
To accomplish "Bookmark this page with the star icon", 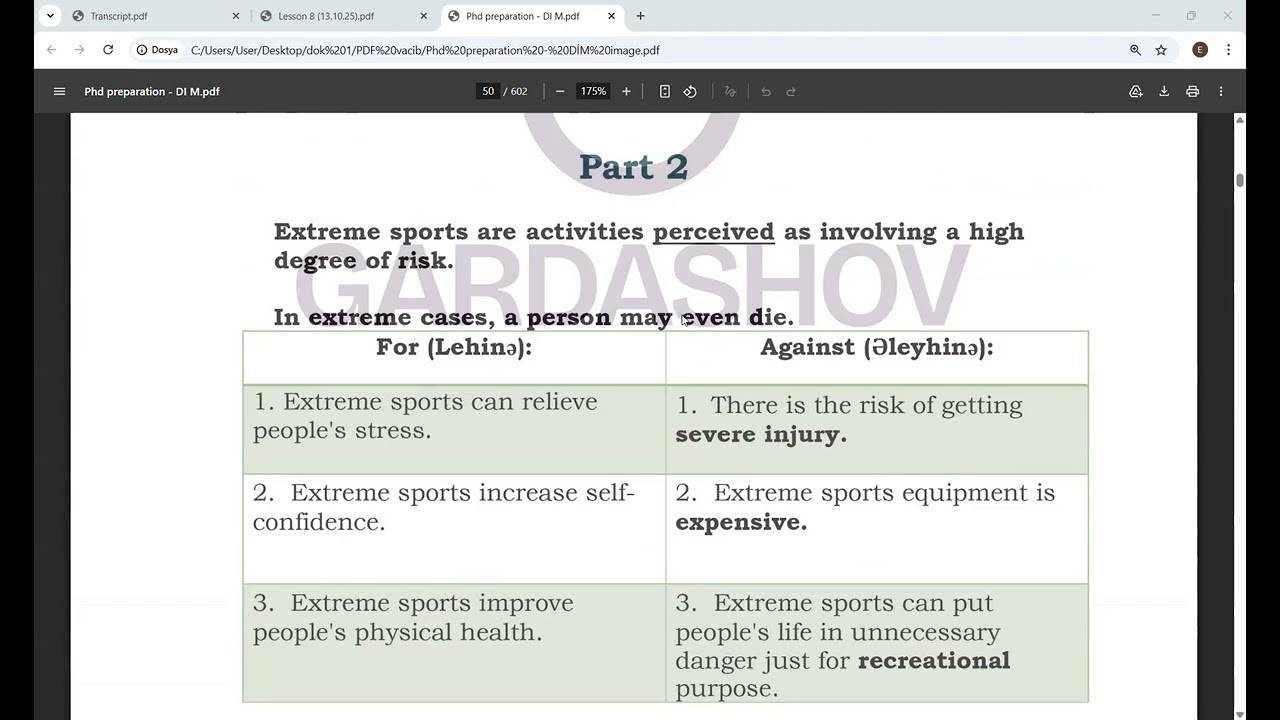I will [x=1161, y=50].
